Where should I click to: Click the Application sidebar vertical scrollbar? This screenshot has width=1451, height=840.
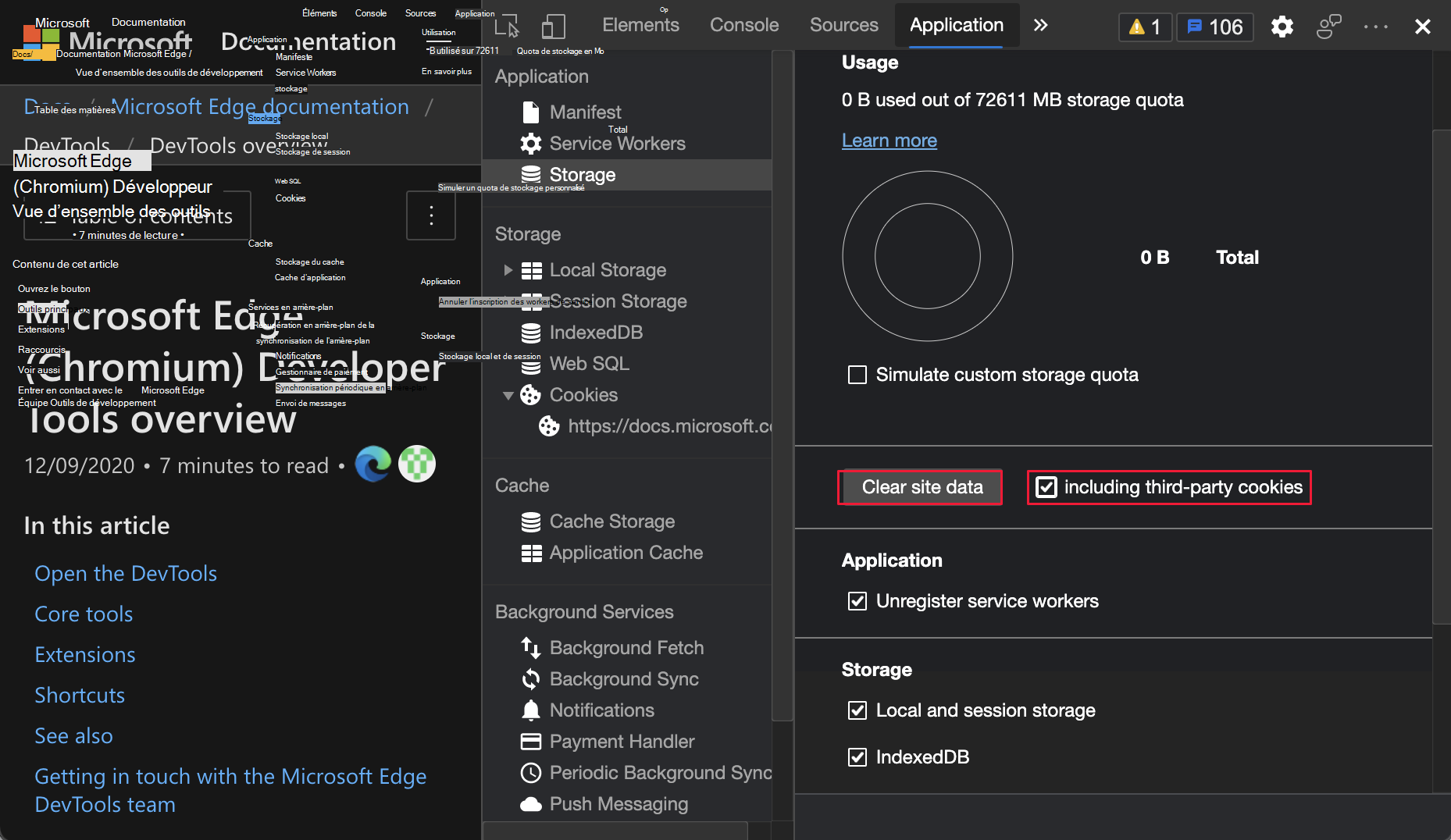pos(782,386)
